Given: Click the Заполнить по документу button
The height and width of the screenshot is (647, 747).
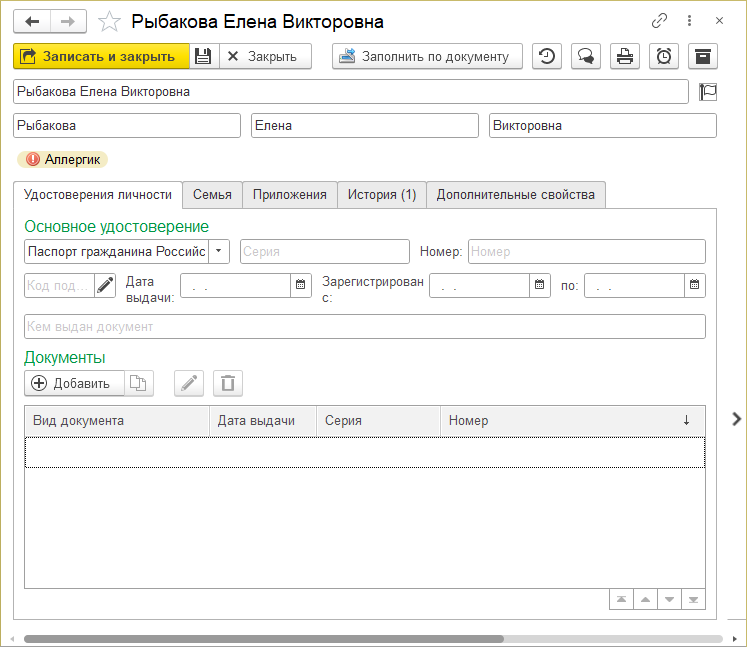Looking at the screenshot, I should tap(427, 56).
